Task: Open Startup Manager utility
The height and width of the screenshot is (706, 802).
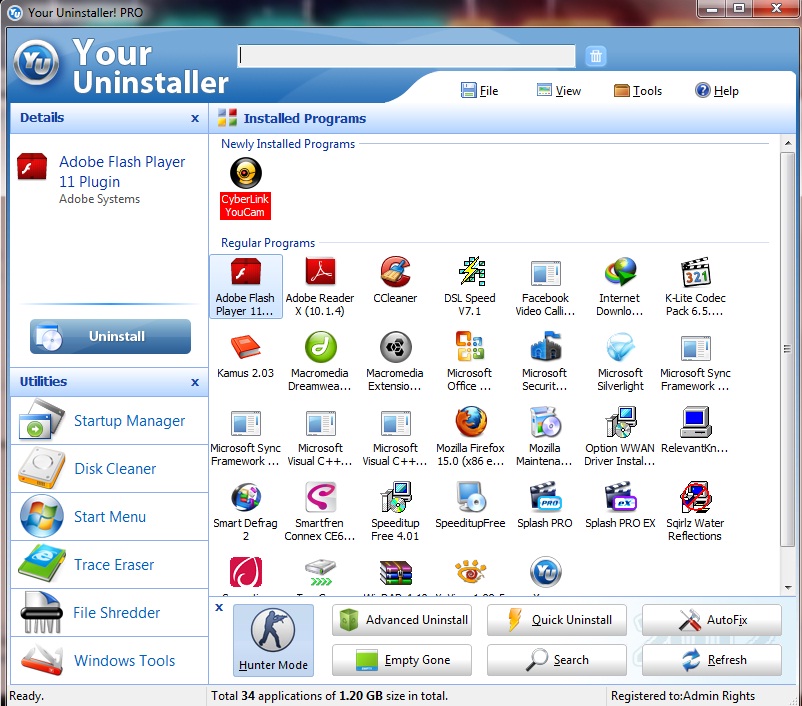Action: [109, 421]
